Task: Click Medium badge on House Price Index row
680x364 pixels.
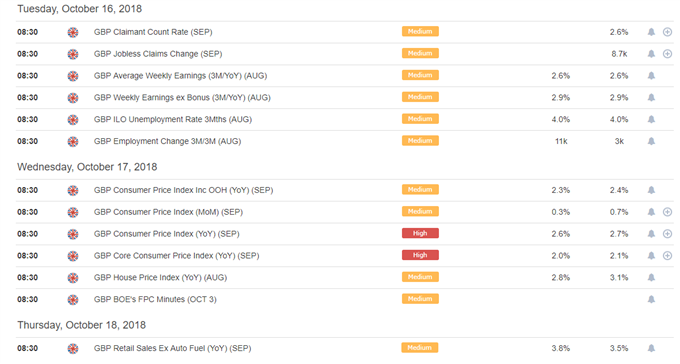Action: 420,277
